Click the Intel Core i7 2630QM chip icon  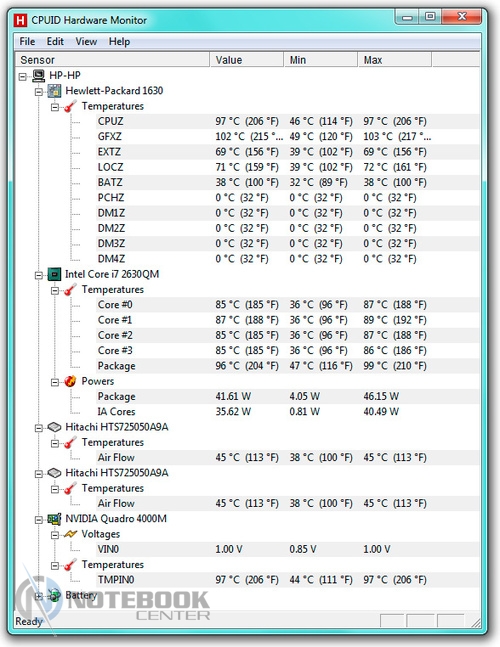(x=54, y=274)
